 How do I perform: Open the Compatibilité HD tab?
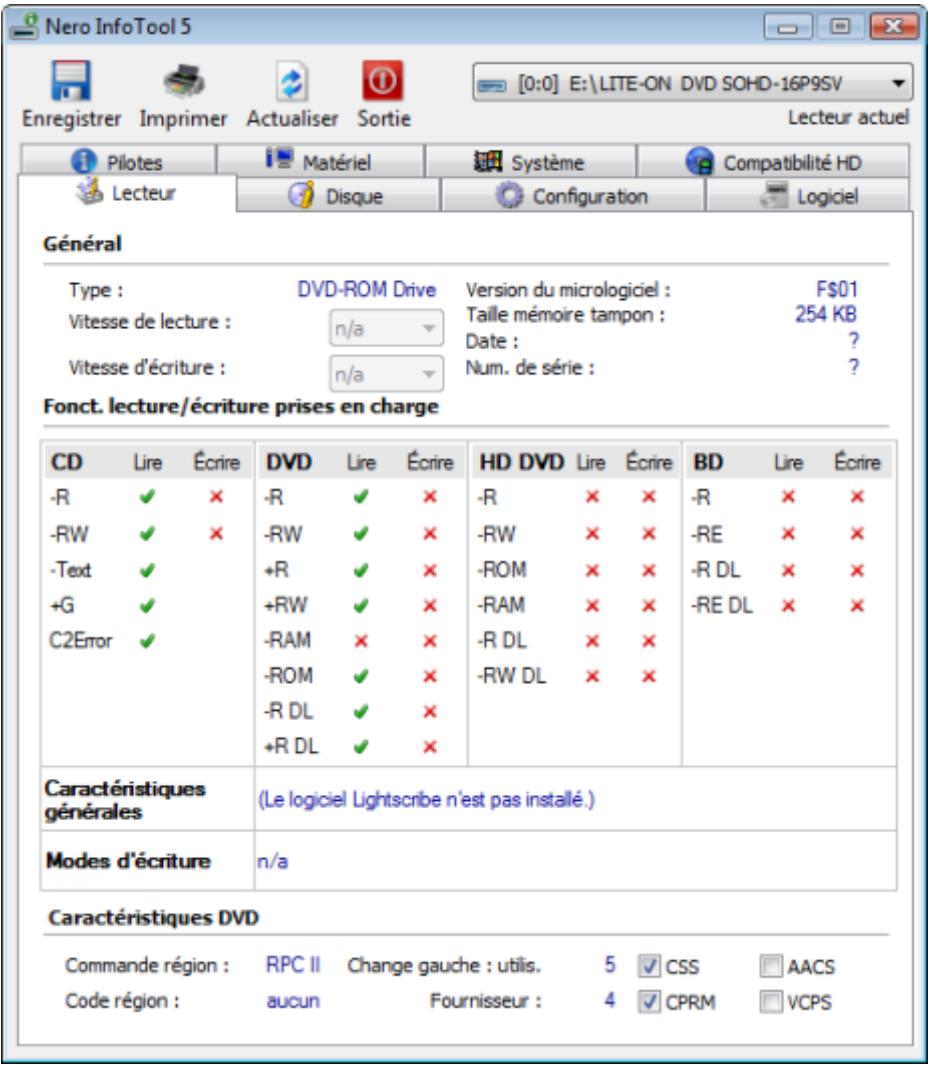click(773, 162)
